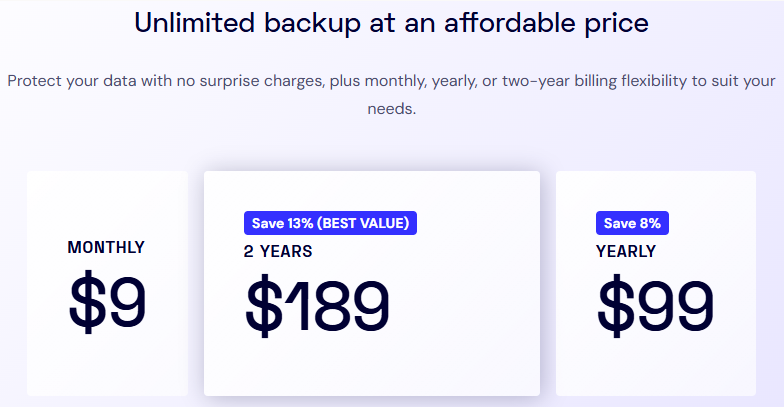
Task: Click the billing flexibility description paragraph
Action: (392, 94)
